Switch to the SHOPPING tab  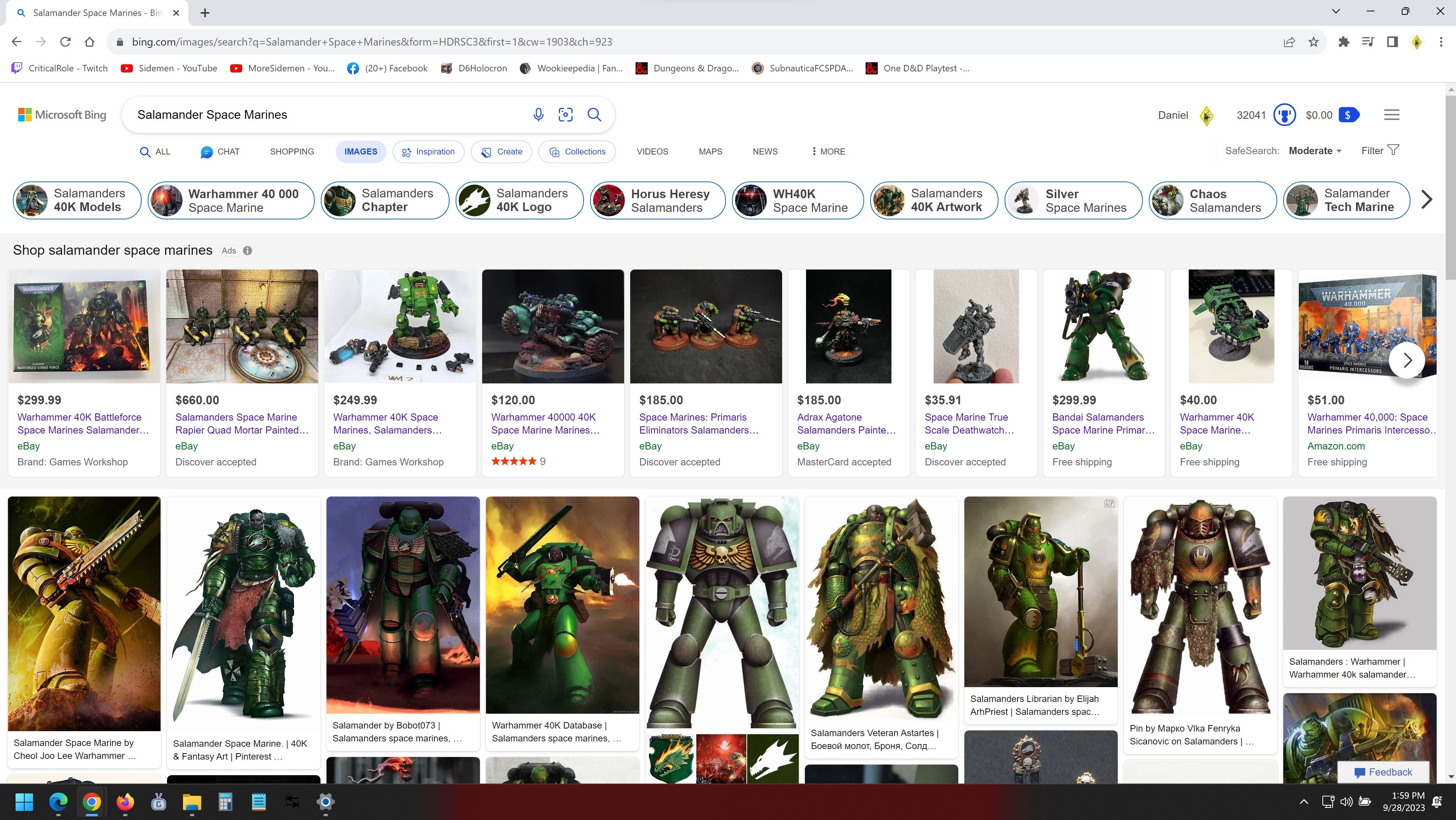(x=292, y=151)
